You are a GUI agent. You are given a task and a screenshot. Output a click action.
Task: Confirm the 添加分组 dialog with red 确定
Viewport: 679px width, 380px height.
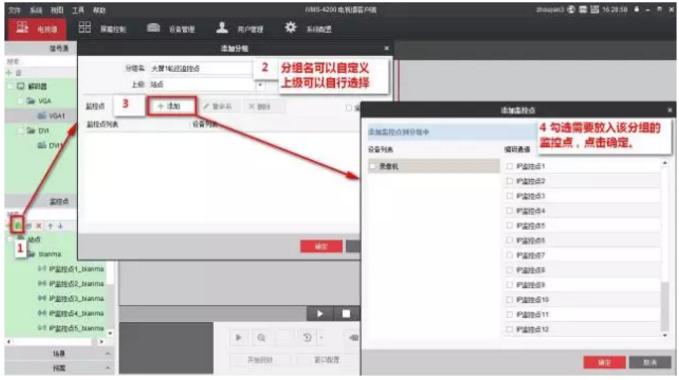pyautogui.click(x=321, y=246)
